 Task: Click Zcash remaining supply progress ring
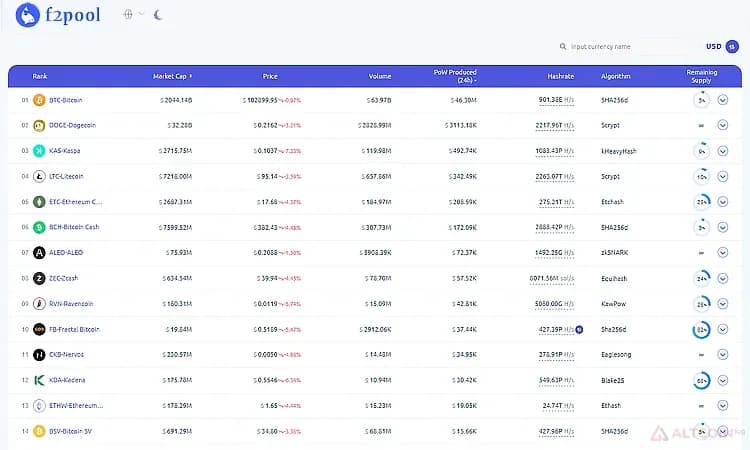[701, 278]
